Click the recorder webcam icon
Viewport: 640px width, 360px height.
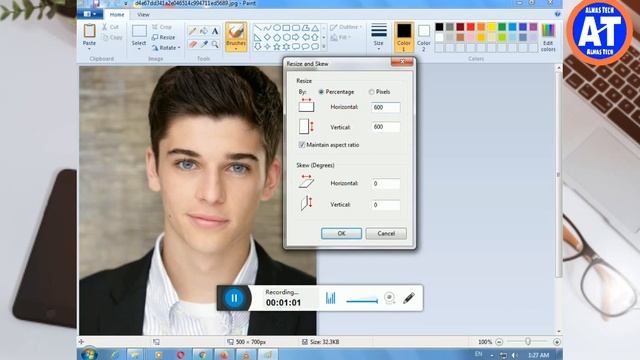coord(389,298)
